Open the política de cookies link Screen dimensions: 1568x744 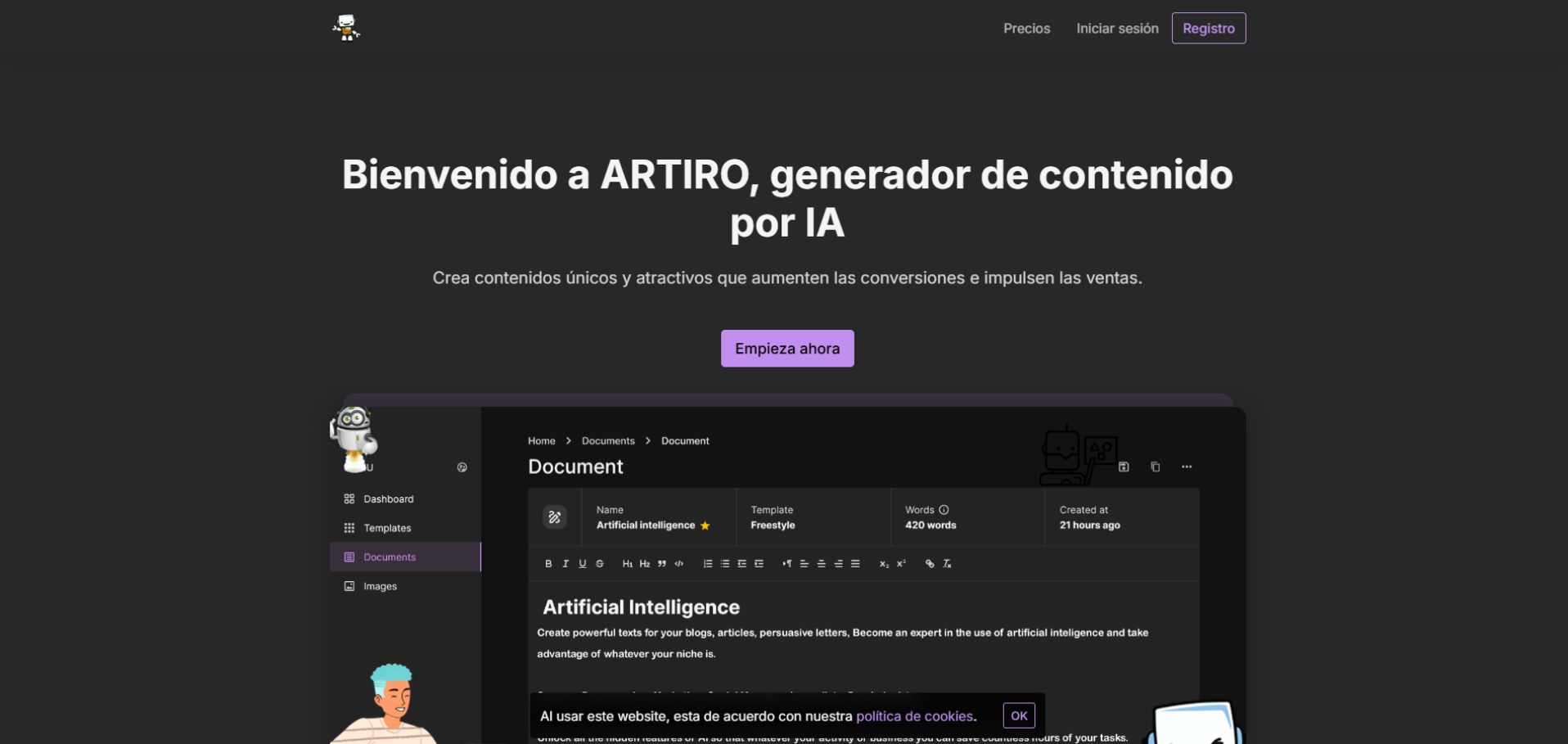tap(914, 716)
